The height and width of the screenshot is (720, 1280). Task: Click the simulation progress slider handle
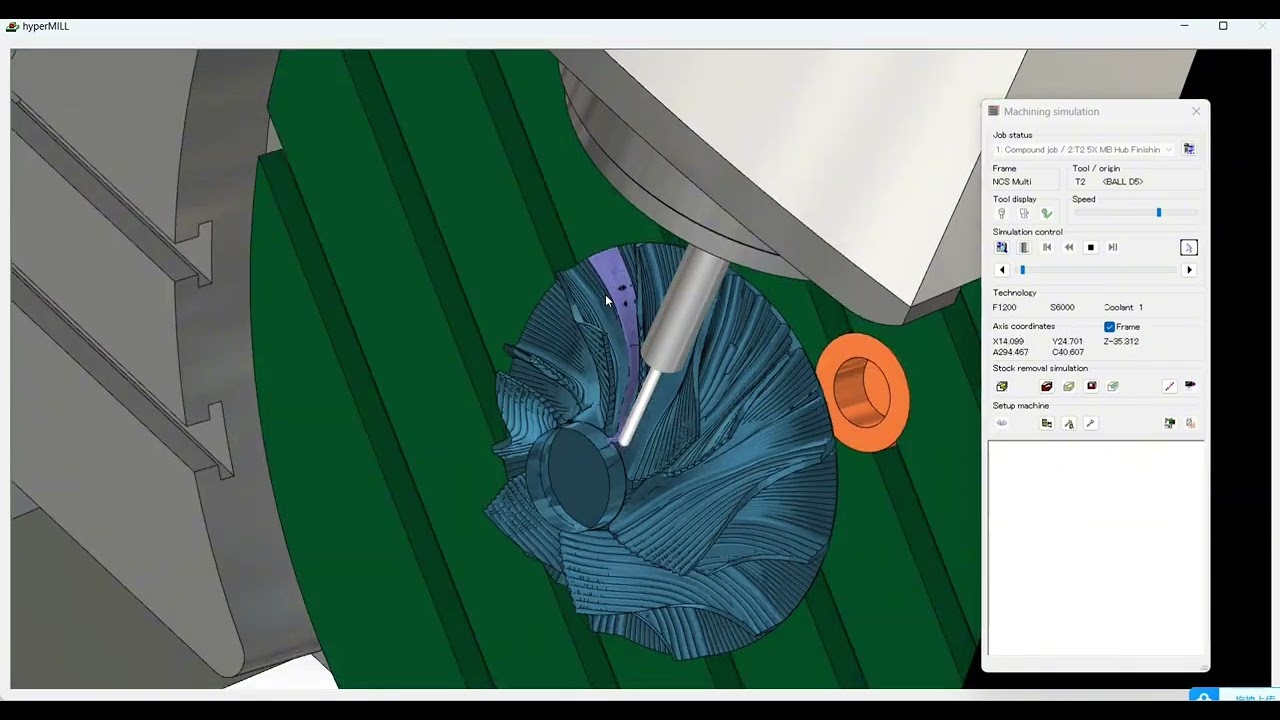pos(1022,270)
